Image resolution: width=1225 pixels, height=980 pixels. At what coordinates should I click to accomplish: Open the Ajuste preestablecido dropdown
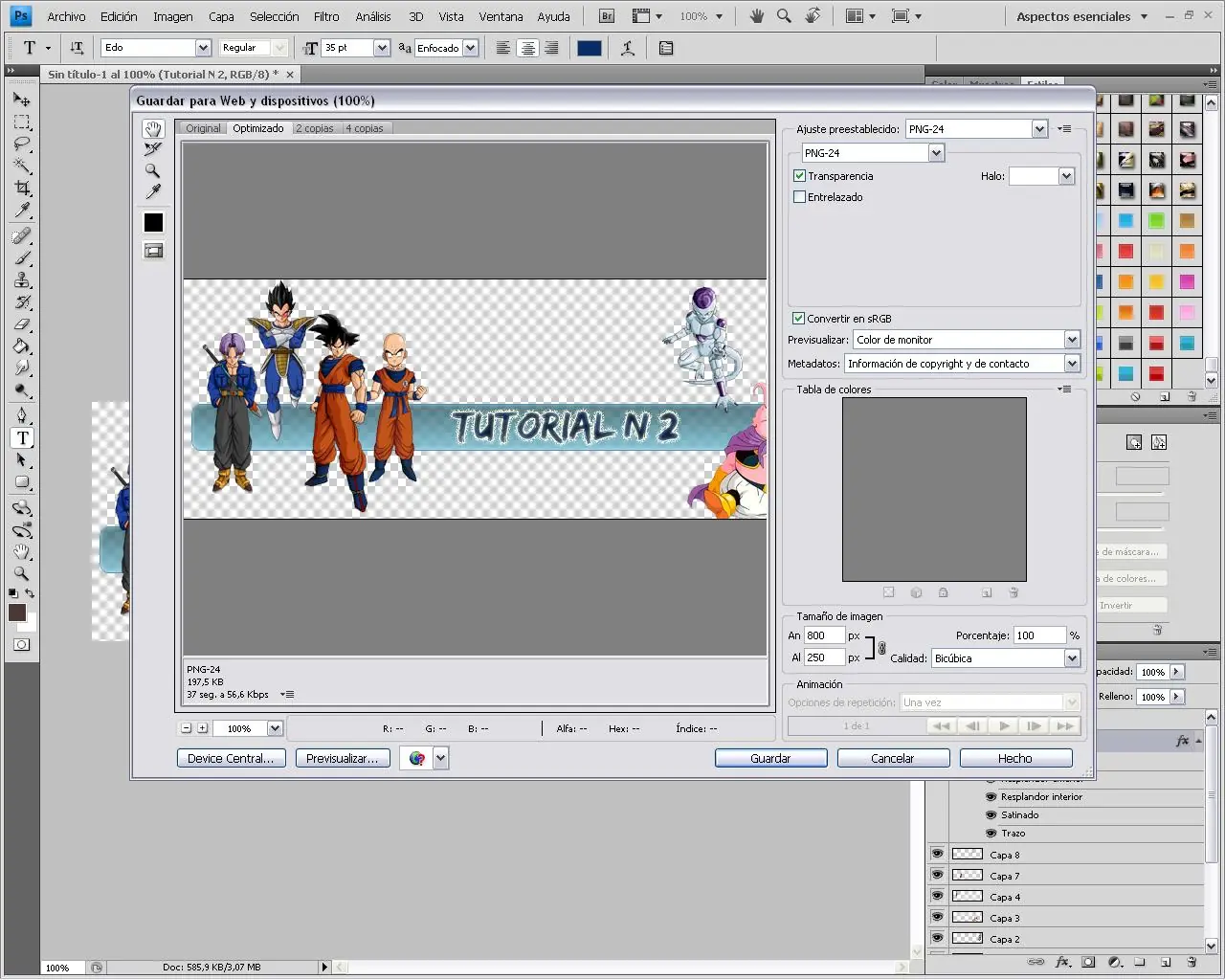[x=1039, y=129]
